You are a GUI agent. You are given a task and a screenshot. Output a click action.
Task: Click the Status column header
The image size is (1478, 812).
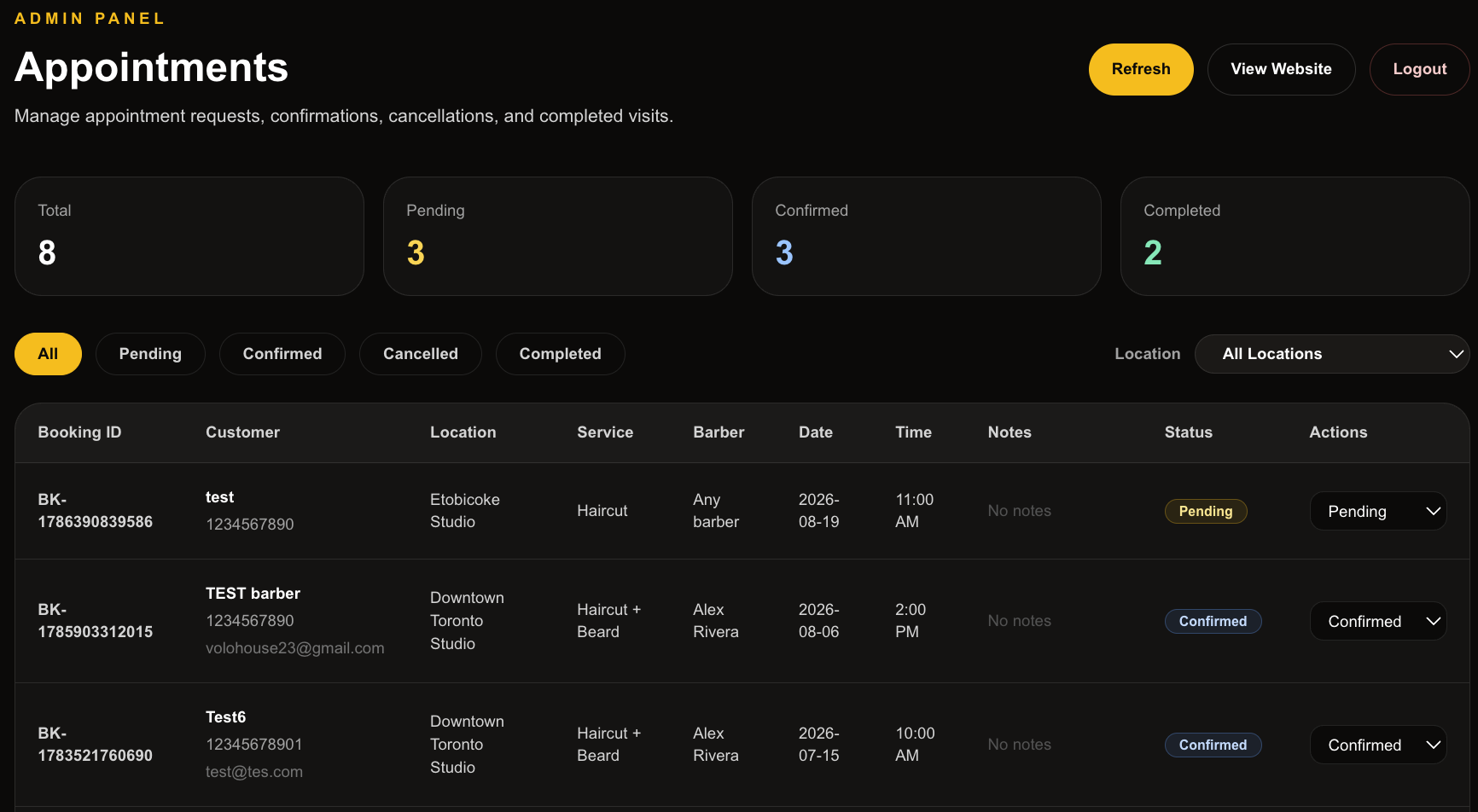pyautogui.click(x=1188, y=432)
